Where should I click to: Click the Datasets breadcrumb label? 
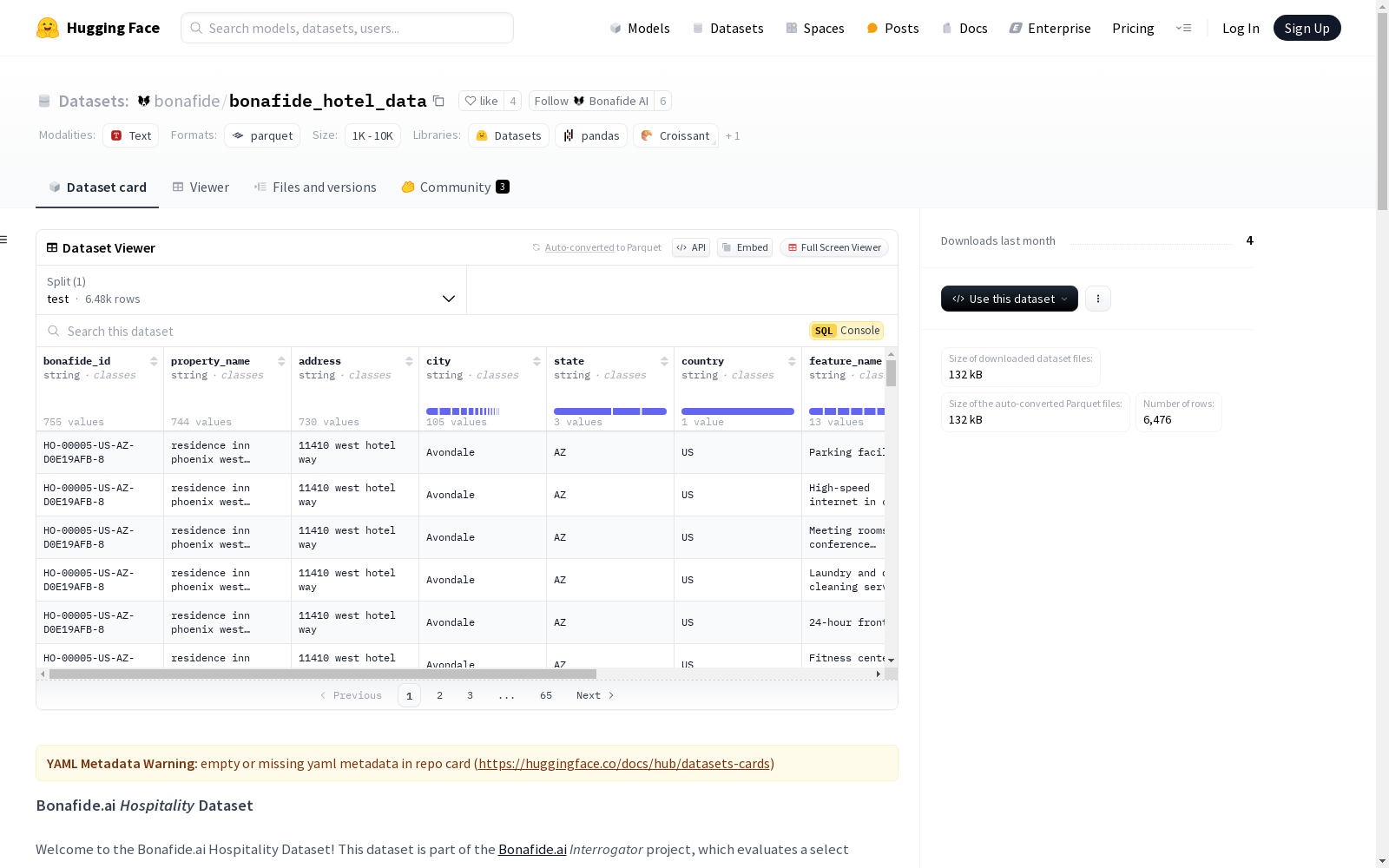(x=94, y=101)
